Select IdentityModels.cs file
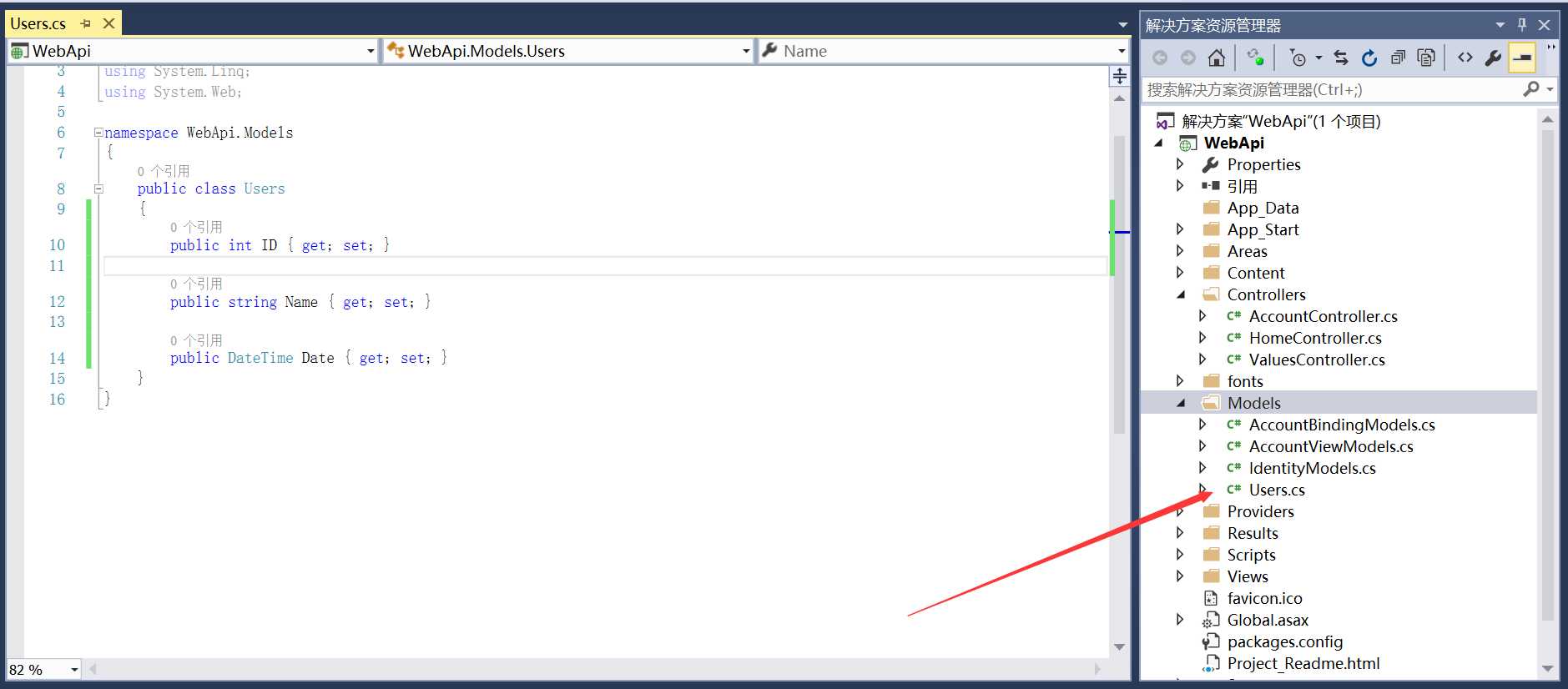The image size is (1568, 689). (x=1312, y=468)
